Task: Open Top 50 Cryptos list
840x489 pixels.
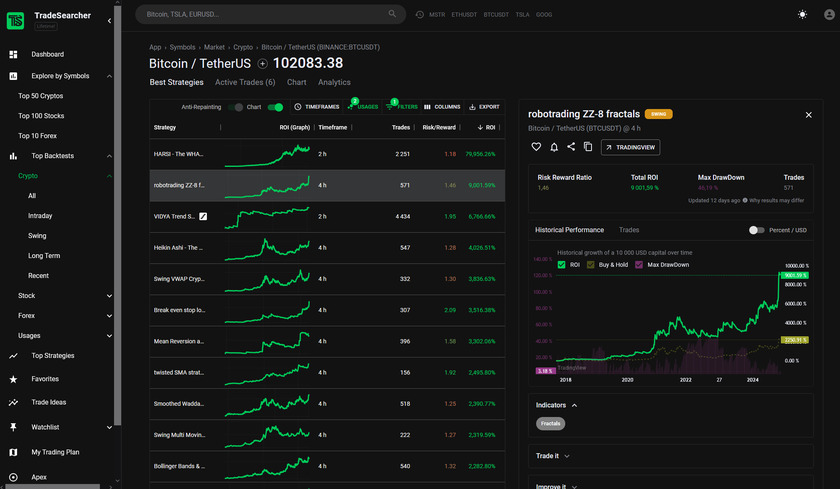Action: (x=41, y=96)
